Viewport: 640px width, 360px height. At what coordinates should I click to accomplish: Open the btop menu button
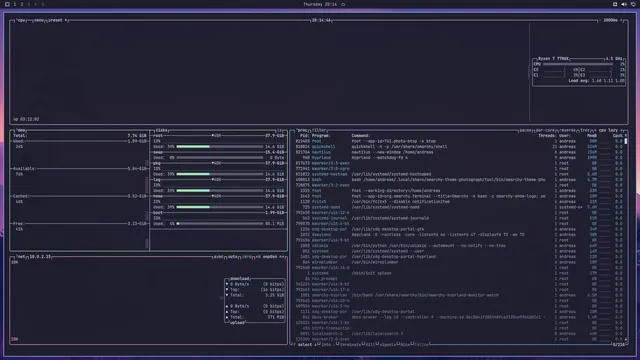click(x=39, y=20)
